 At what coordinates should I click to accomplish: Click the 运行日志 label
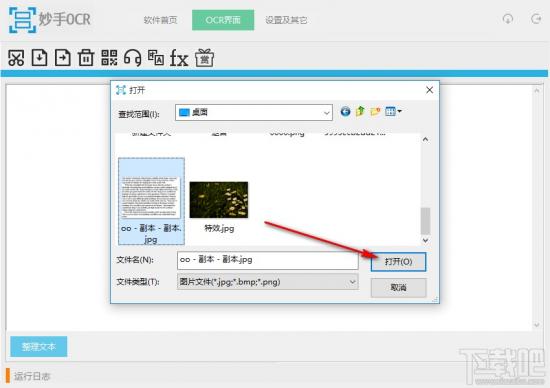pos(32,376)
